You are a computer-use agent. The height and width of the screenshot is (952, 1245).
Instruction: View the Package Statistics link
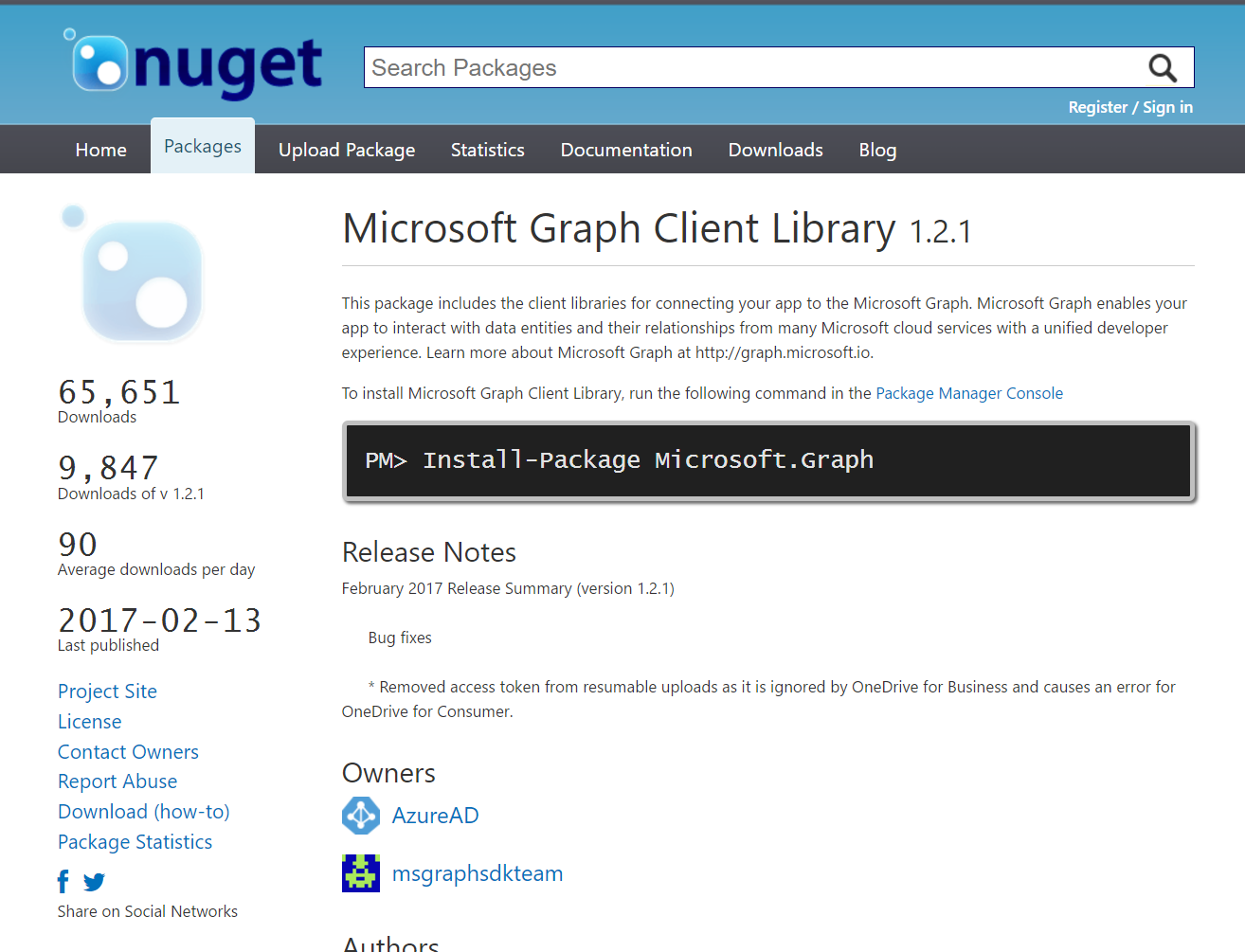coord(135,842)
